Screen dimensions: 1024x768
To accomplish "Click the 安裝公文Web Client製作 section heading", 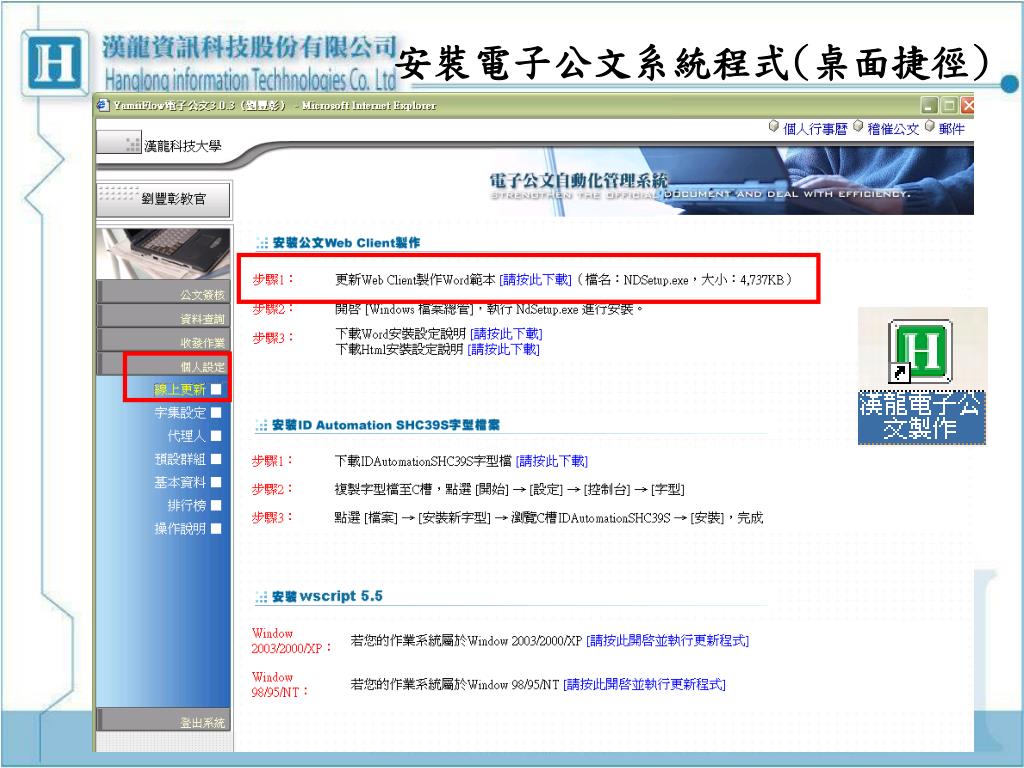I will (x=346, y=243).
